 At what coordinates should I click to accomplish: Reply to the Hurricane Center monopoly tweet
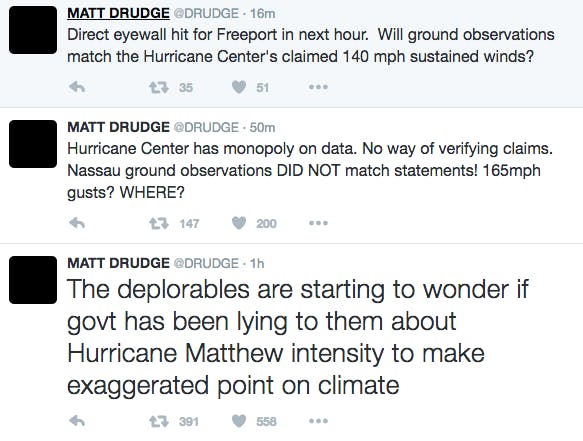[x=77, y=223]
